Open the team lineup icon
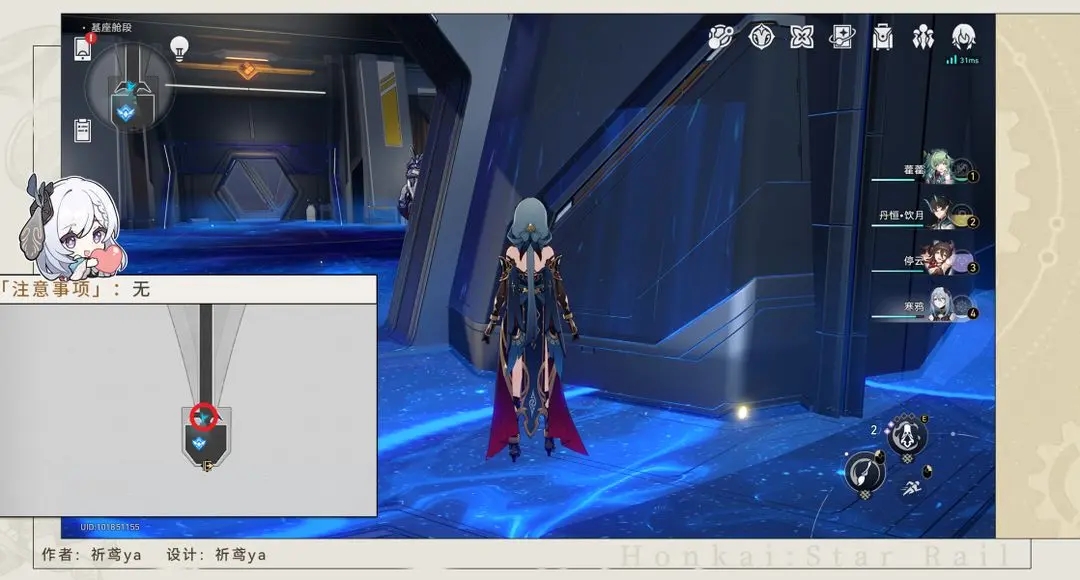 click(x=923, y=39)
